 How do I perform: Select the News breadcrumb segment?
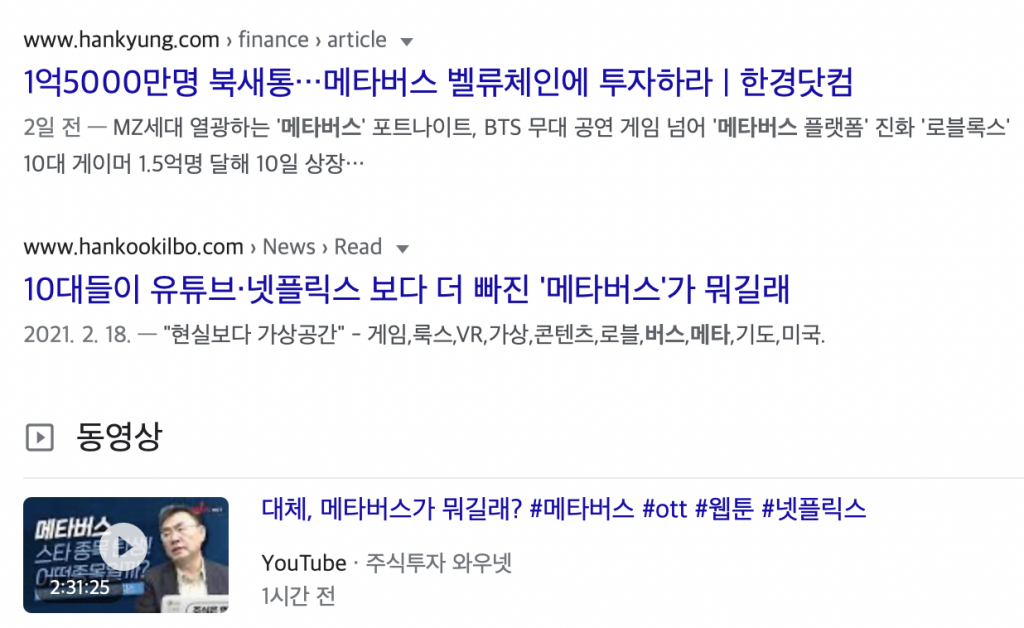coord(289,247)
